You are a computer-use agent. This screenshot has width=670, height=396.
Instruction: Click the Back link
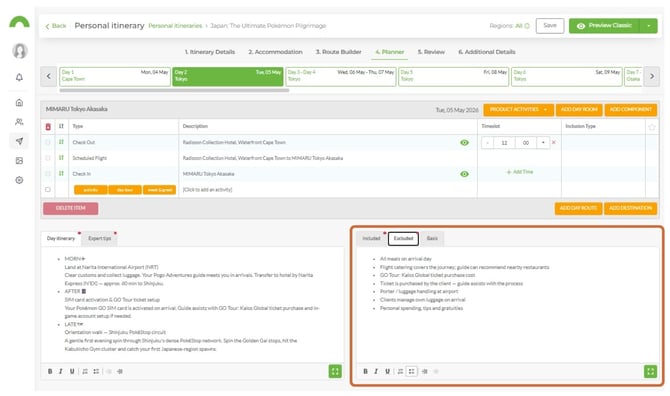tap(56, 26)
